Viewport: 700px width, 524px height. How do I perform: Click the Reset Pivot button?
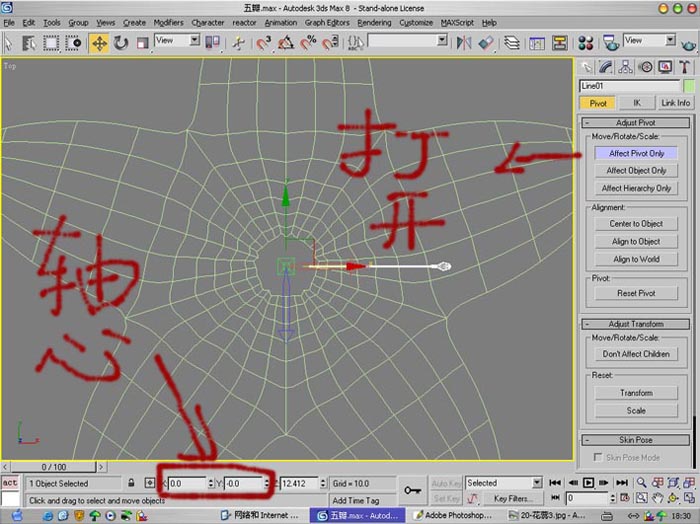tap(636, 293)
